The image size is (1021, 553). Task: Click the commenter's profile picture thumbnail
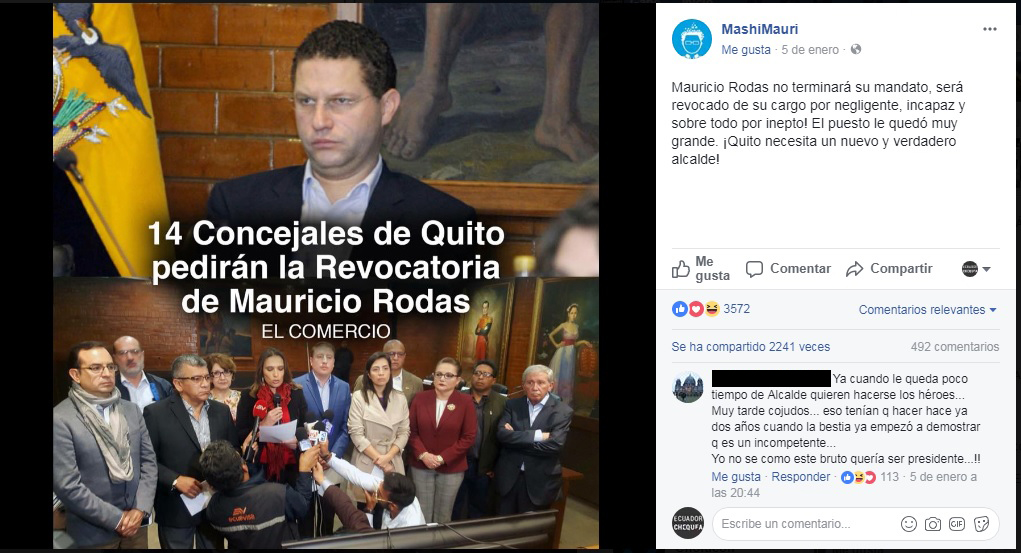[x=688, y=388]
